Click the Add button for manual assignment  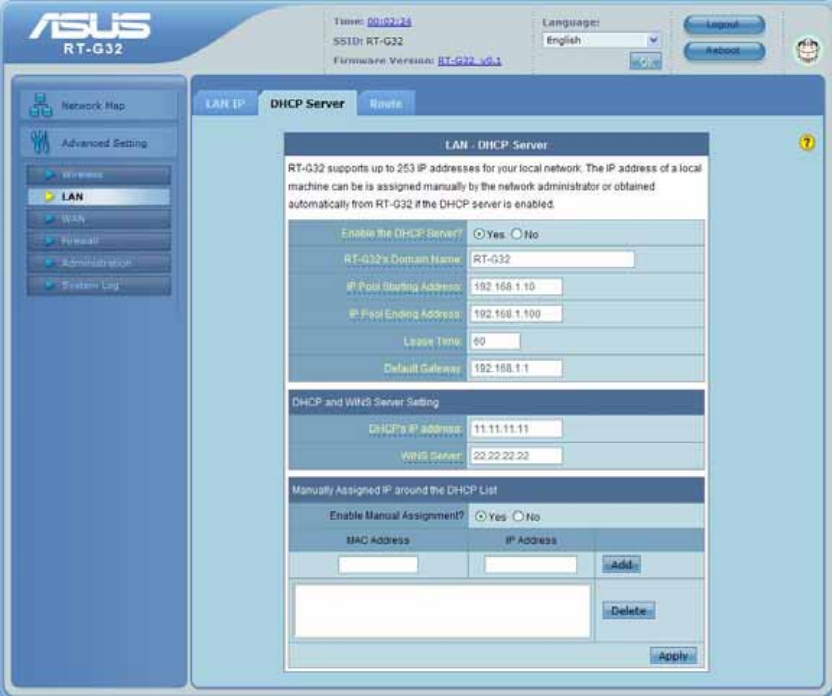(x=621, y=564)
